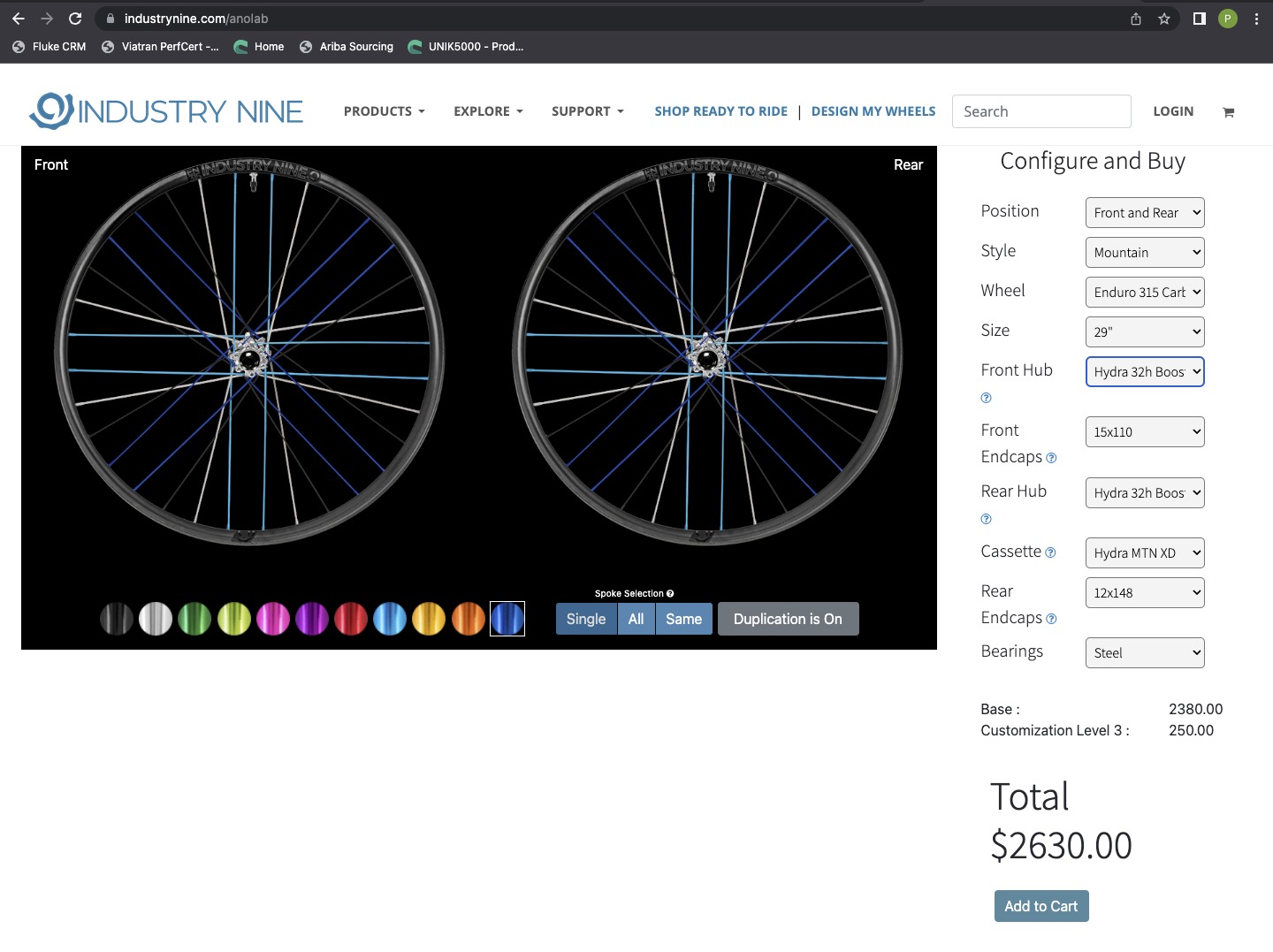View site info lock icon
This screenshot has height=952, width=1273.
111,19
